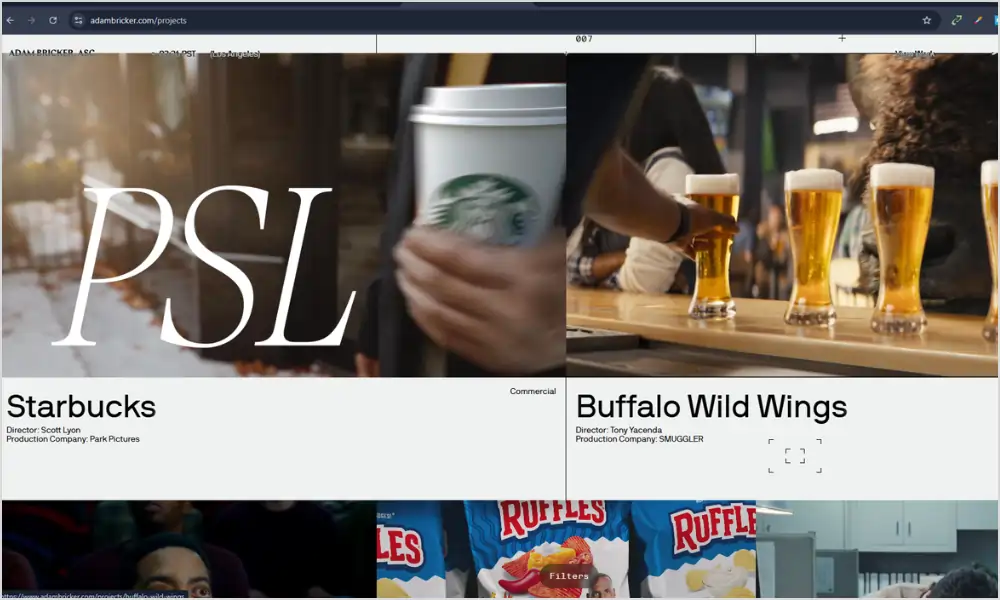Open the dark cinema audience thumbnail

tap(189, 549)
